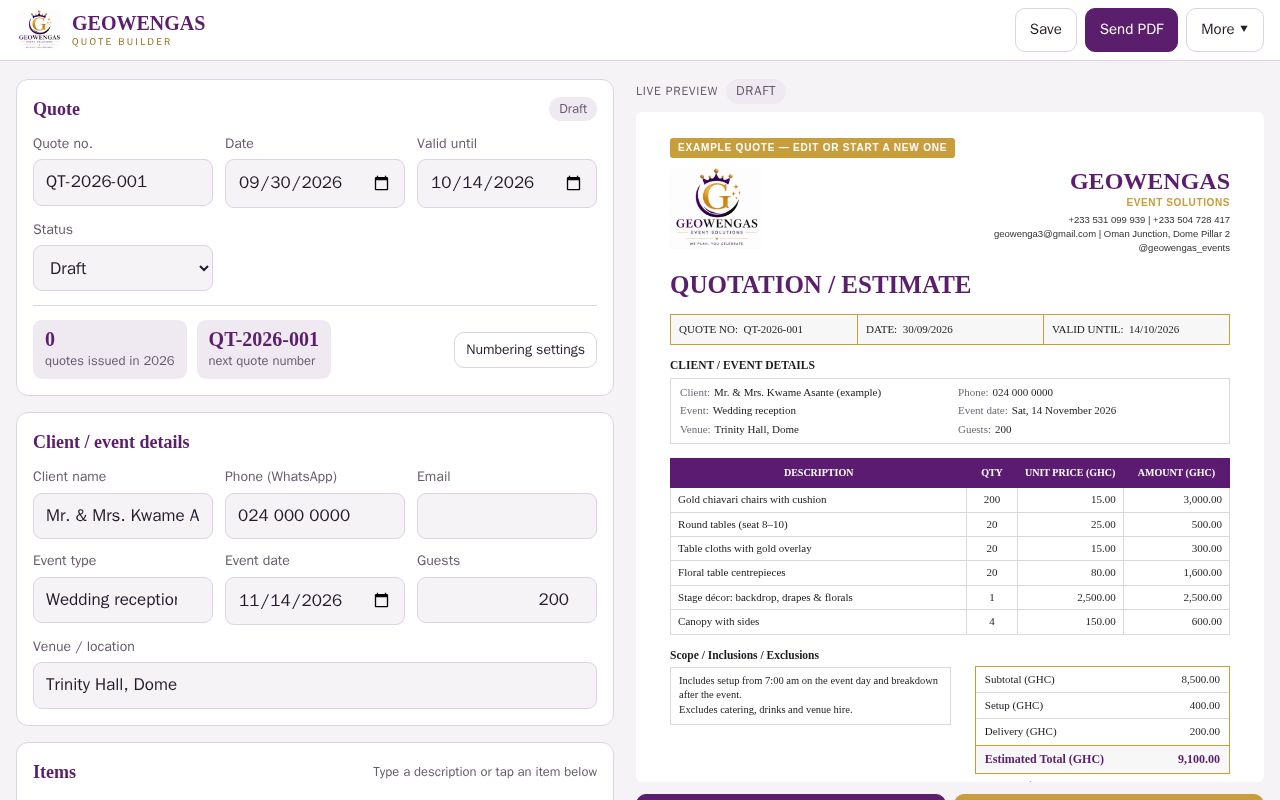Click the Phone (WhatsApp) field
This screenshot has height=800, width=1280.
(315, 516)
